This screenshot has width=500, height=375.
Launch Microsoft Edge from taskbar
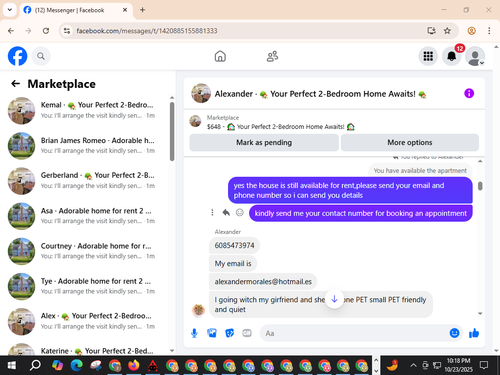[76, 365]
